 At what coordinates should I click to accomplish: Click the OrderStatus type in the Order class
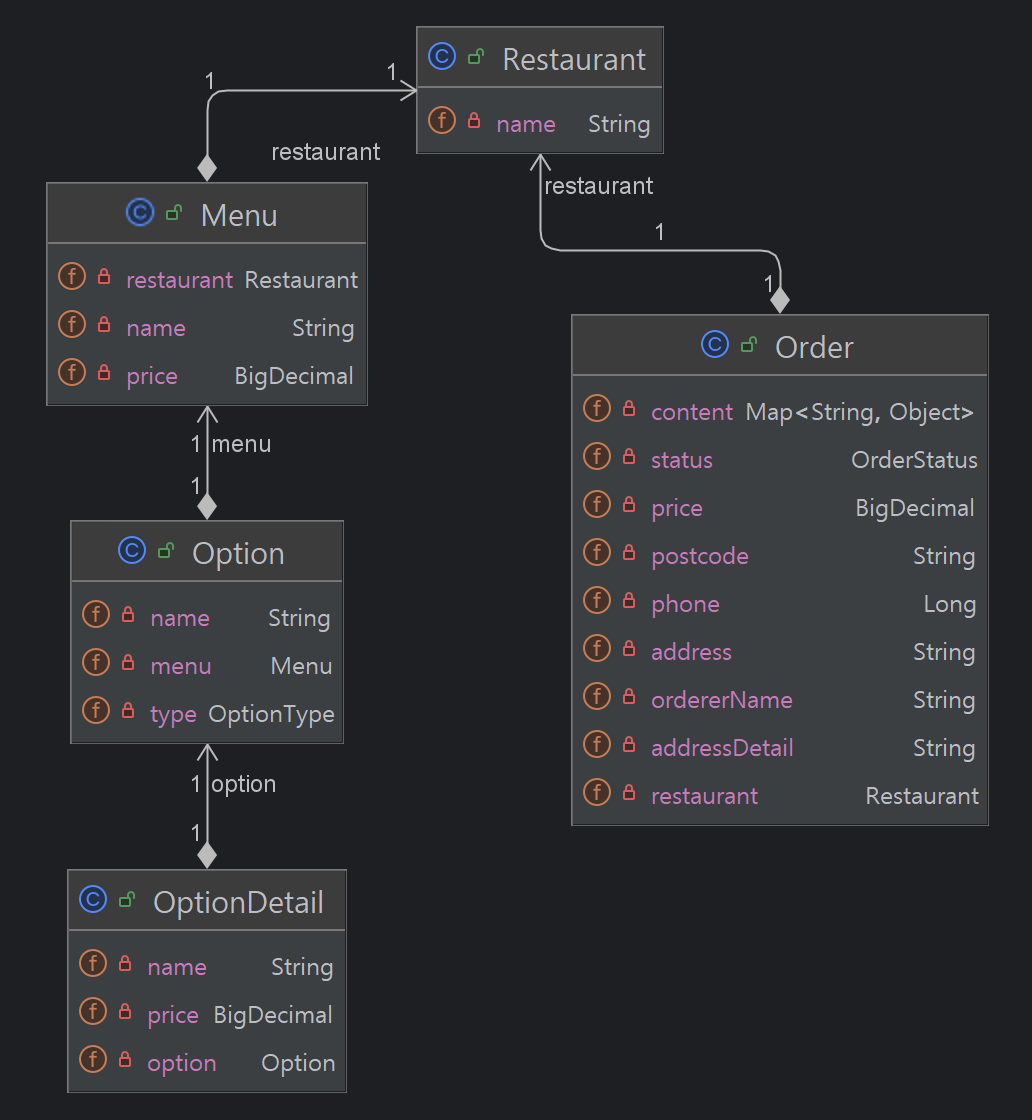[914, 460]
